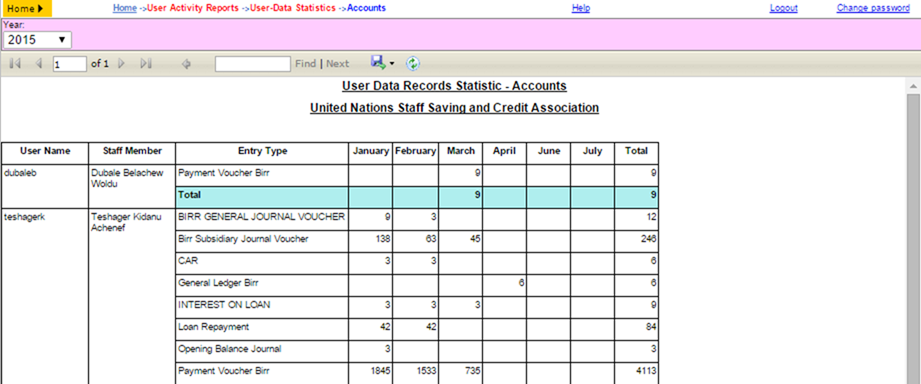Go to previous report page
This screenshot has height=384, width=921.
point(39,63)
